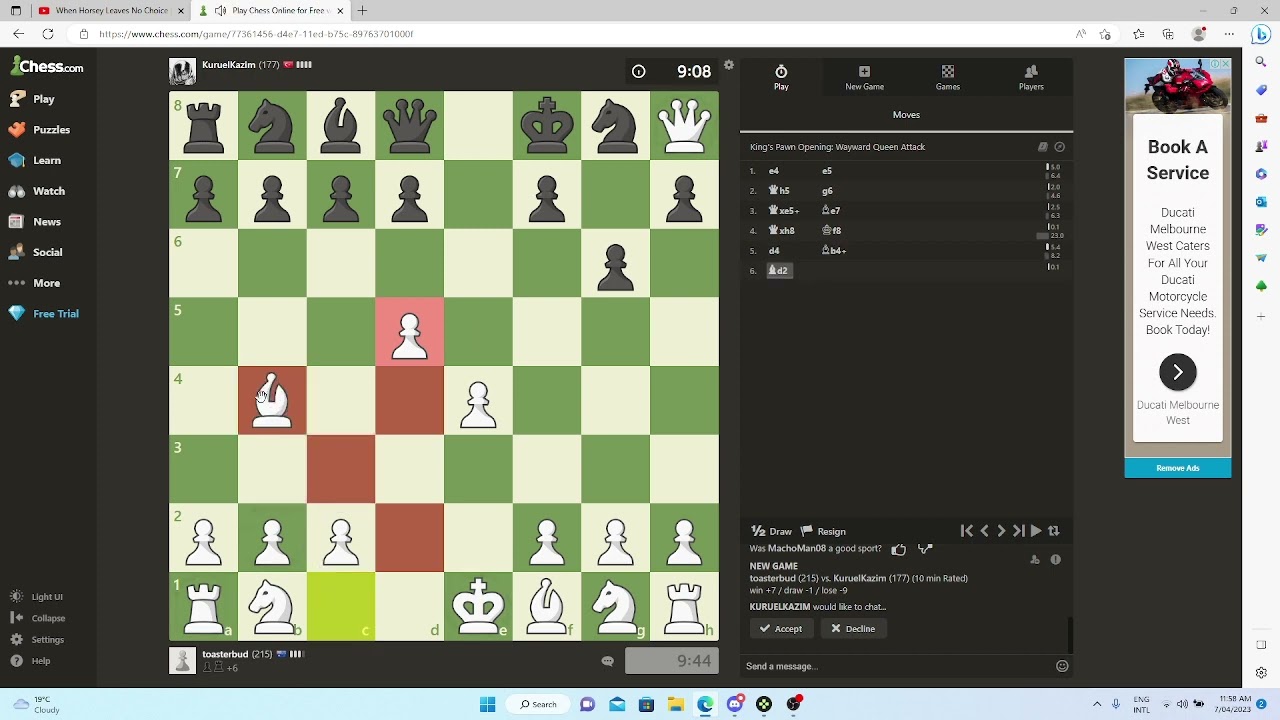Go to previous move

coord(984,532)
